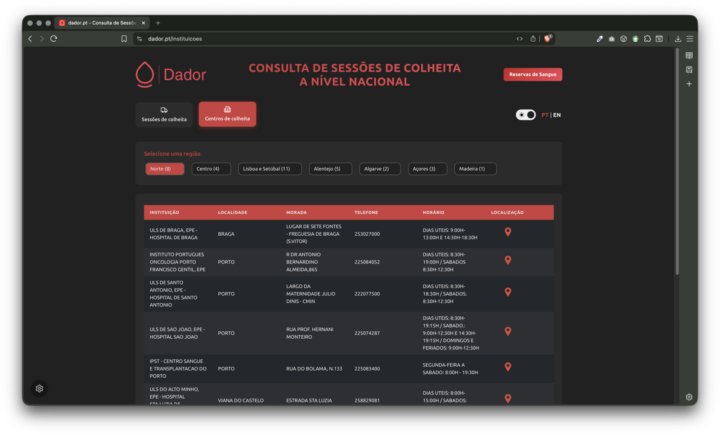
Task: Filter by Lisboa e Setúbal (11) region
Action: [270, 169]
